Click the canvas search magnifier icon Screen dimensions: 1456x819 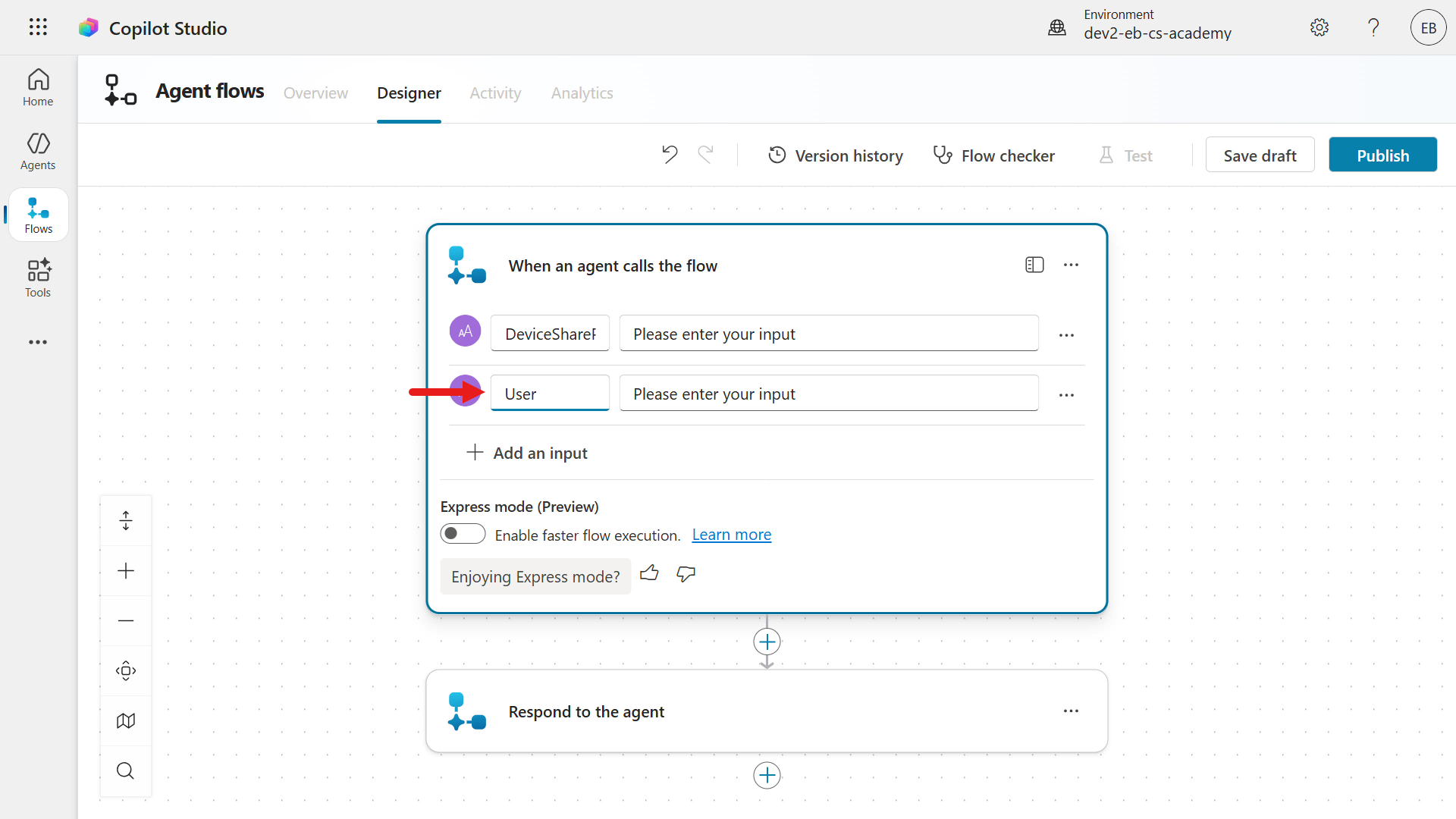(x=126, y=770)
